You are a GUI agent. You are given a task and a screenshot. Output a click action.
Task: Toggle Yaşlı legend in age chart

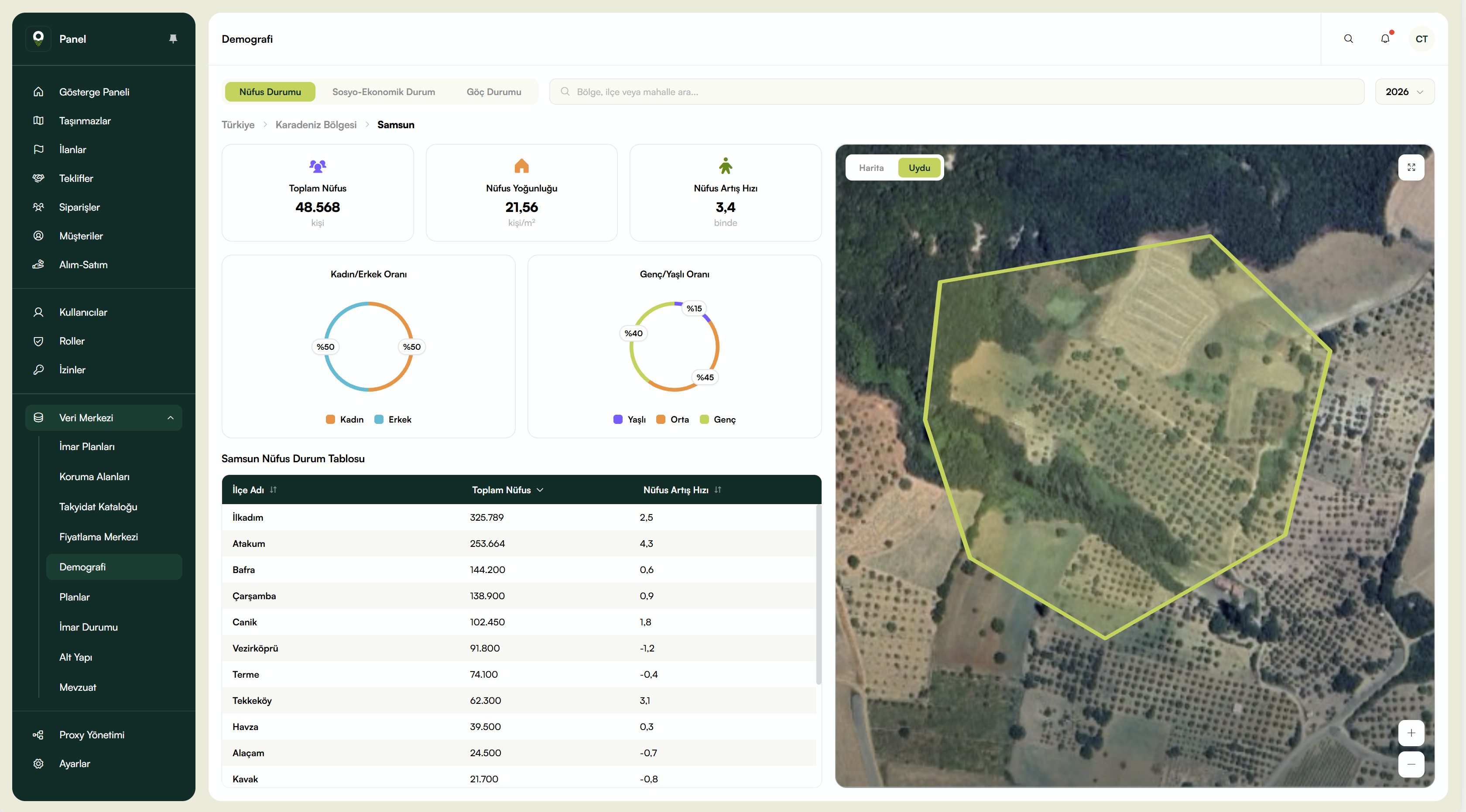630,419
